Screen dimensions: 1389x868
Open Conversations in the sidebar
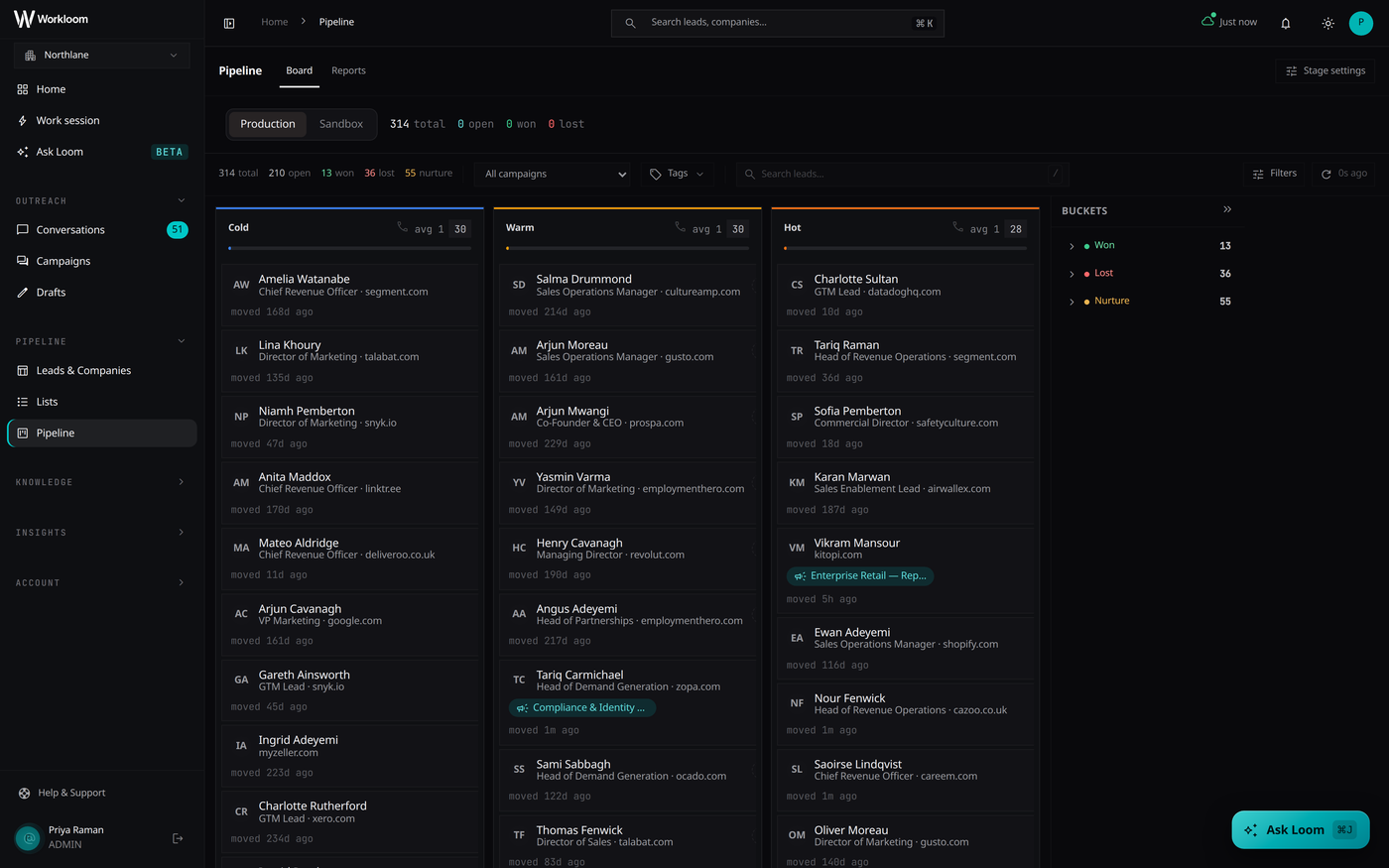(x=102, y=229)
